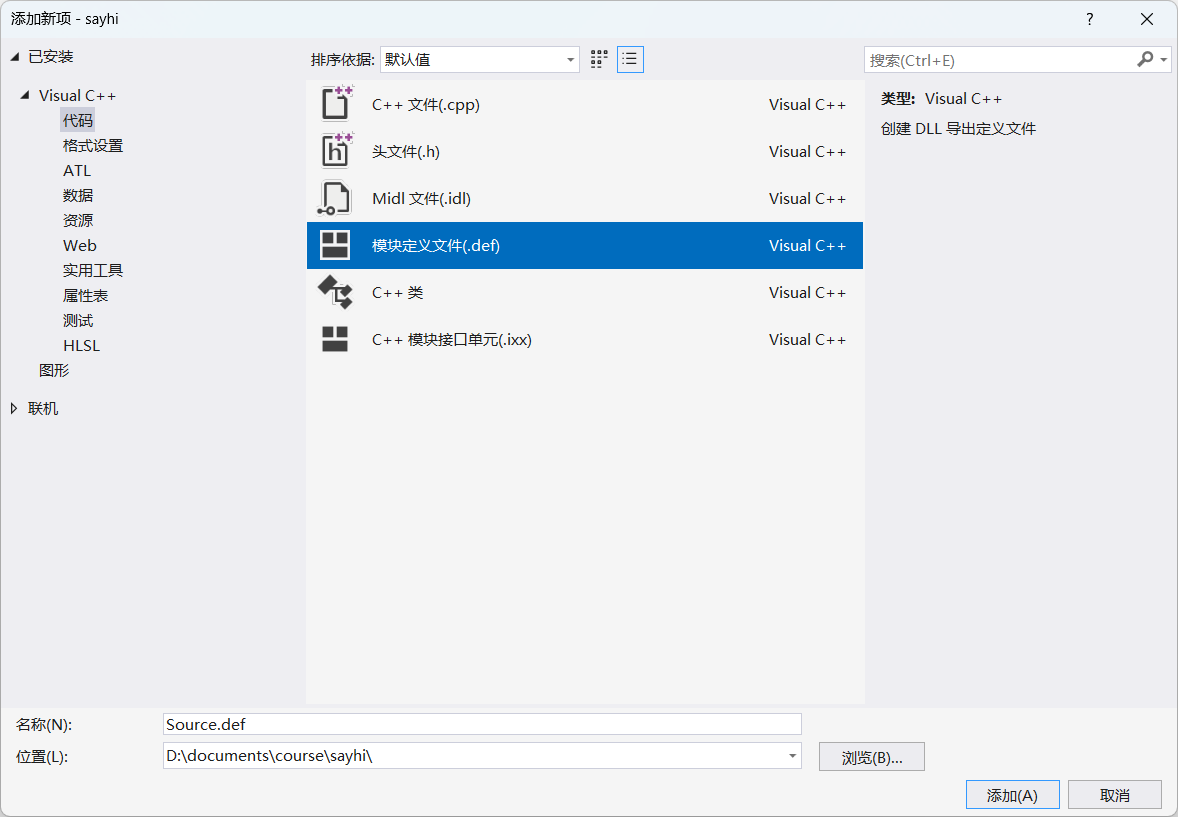Screen dimensions: 1178x817
Task: Select 属性表 category in tree
Action: pos(85,295)
